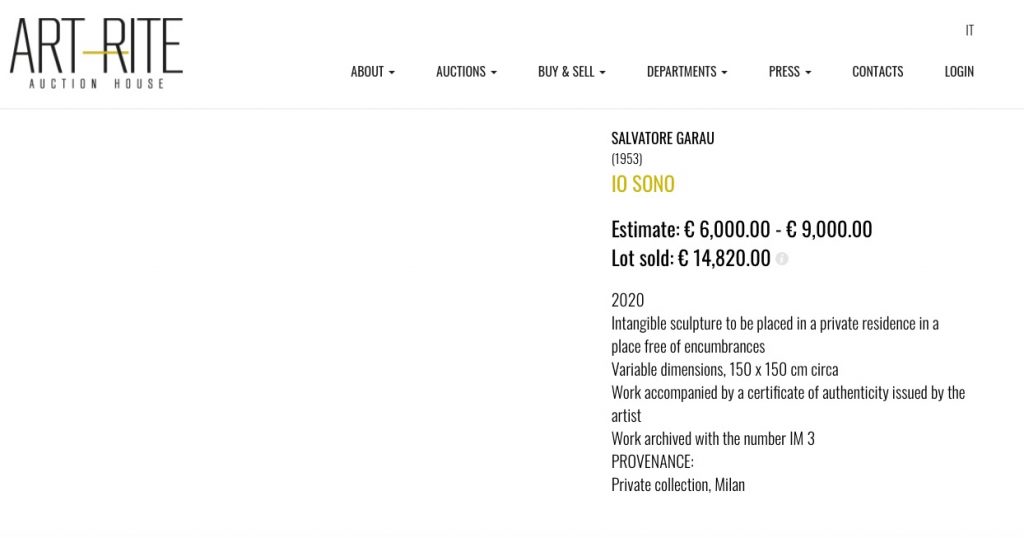
Task: Open the About dropdown menu
Action: click(x=372, y=71)
